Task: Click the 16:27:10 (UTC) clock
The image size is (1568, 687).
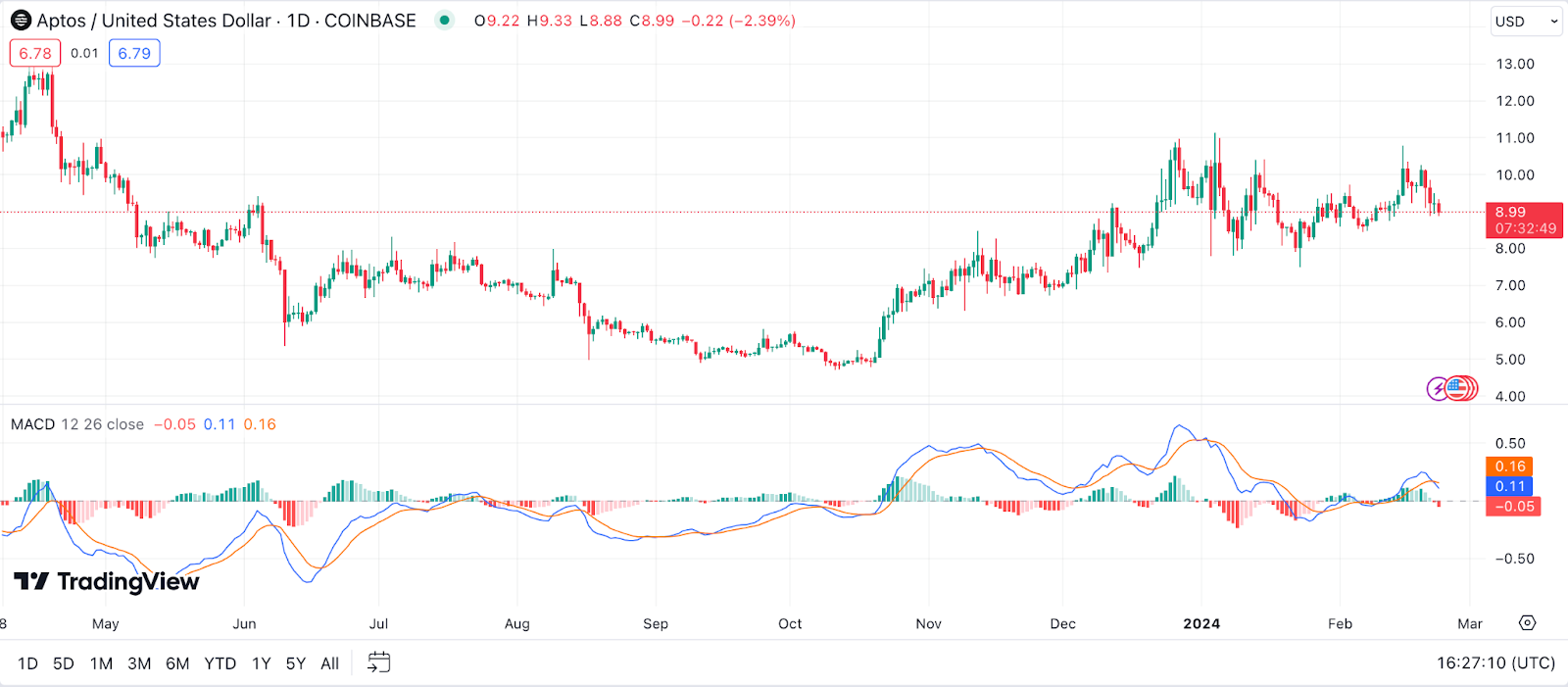Action: coord(1495,663)
